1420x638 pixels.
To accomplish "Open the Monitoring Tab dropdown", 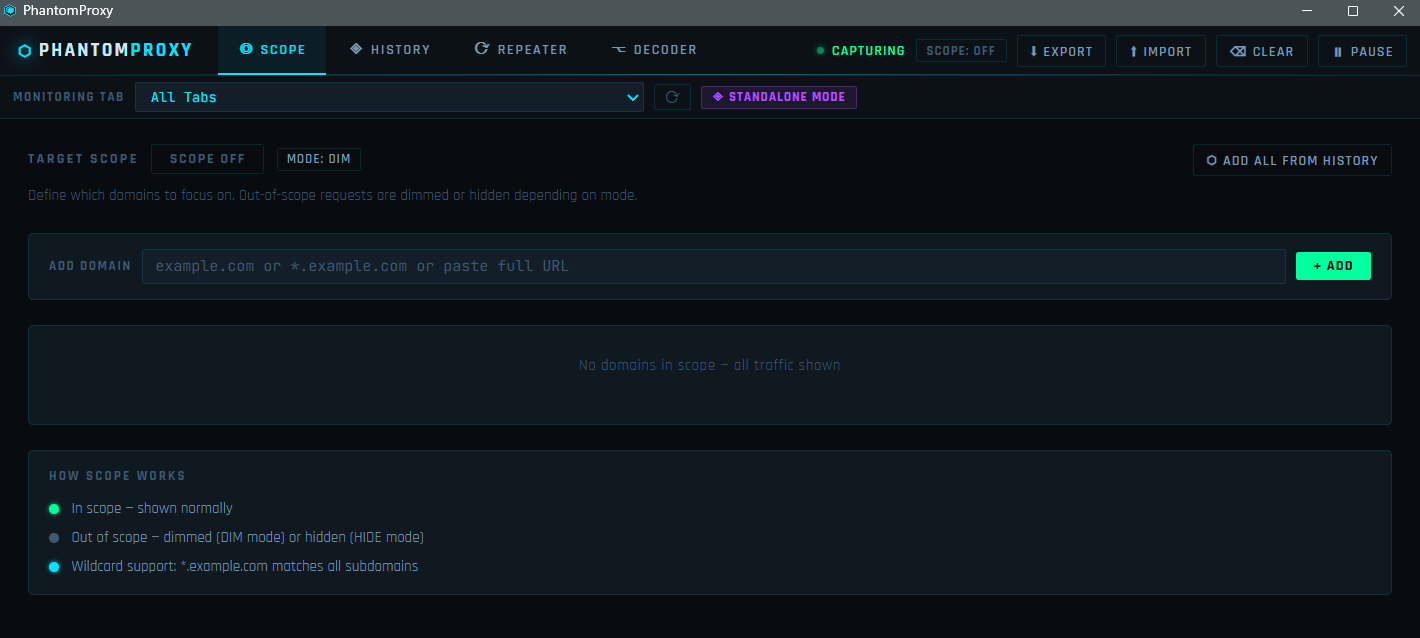I will pos(389,97).
